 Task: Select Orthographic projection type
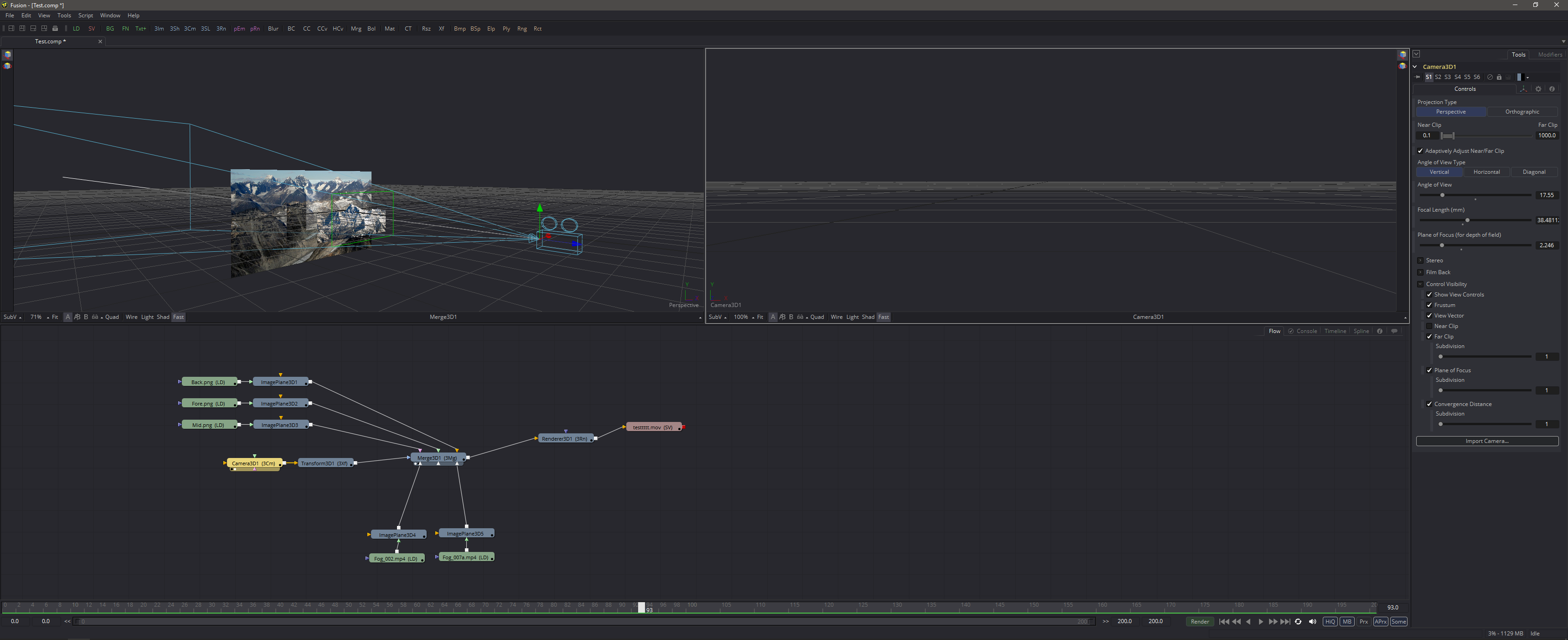point(1522,112)
